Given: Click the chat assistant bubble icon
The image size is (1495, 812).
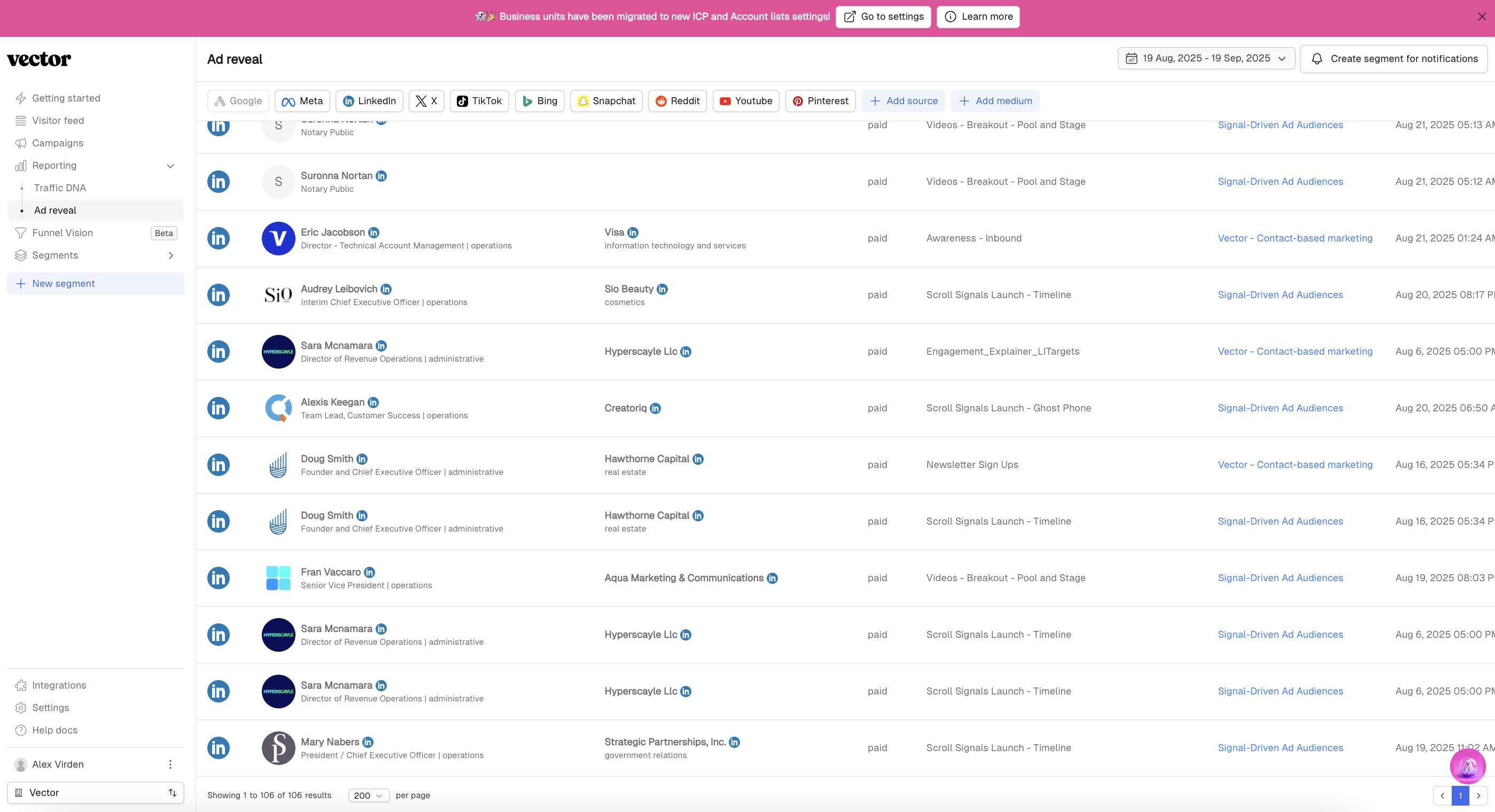Looking at the screenshot, I should coord(1467,766).
